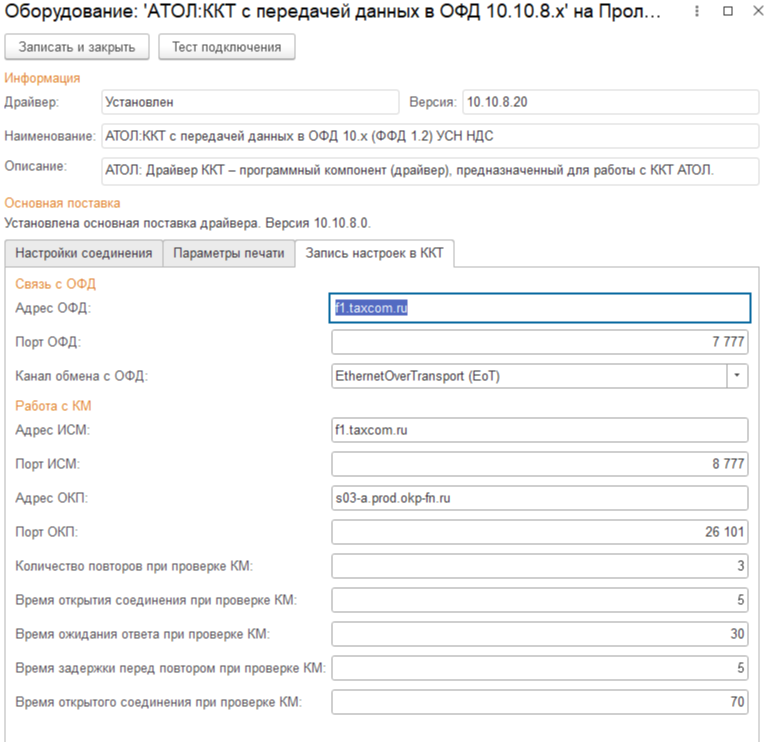Open the 'Параметры печати' tab
Viewport: 769px width, 742px height.
[x=228, y=253]
